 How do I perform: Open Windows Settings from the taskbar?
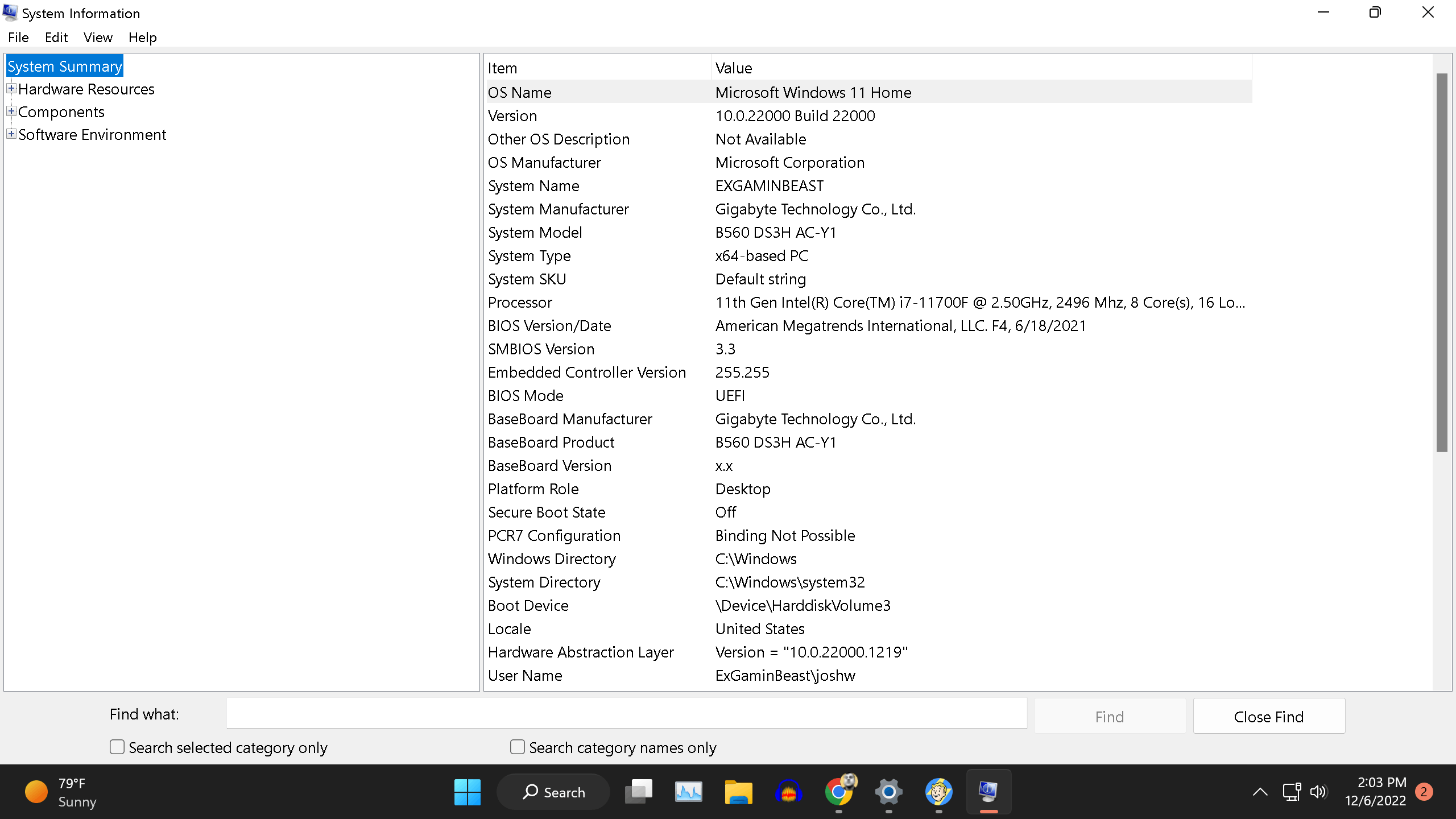[x=888, y=791]
